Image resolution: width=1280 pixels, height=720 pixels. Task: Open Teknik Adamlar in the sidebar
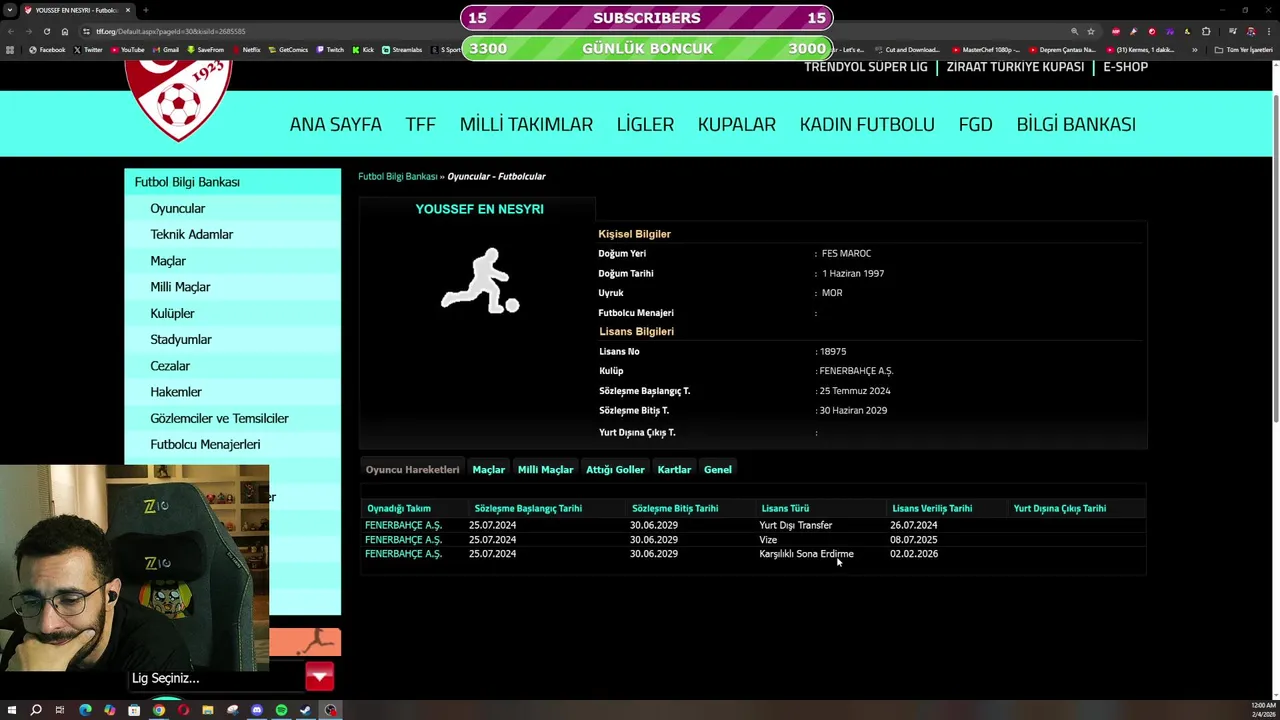click(x=191, y=234)
